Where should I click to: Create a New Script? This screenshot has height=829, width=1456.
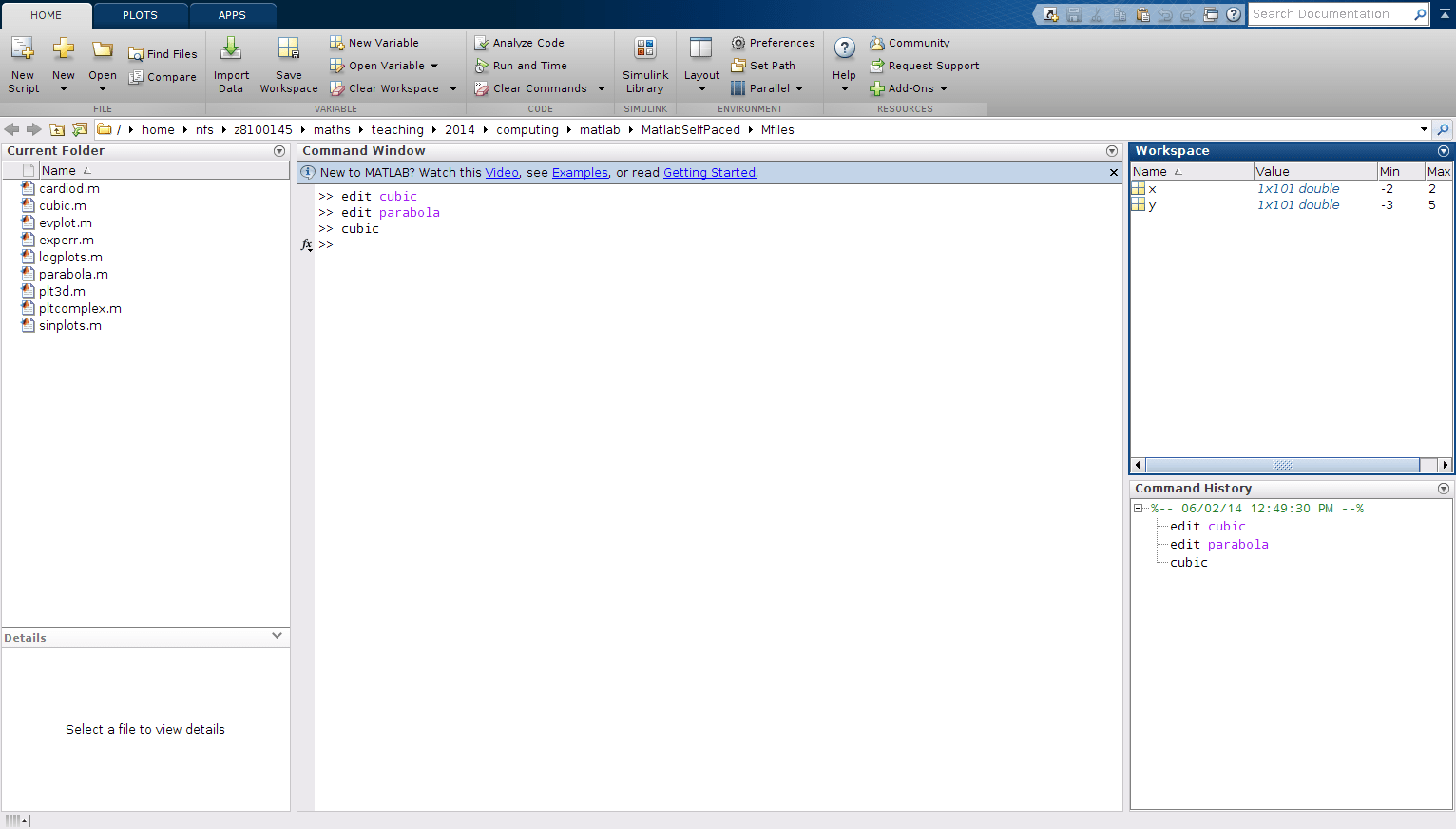(x=22, y=64)
